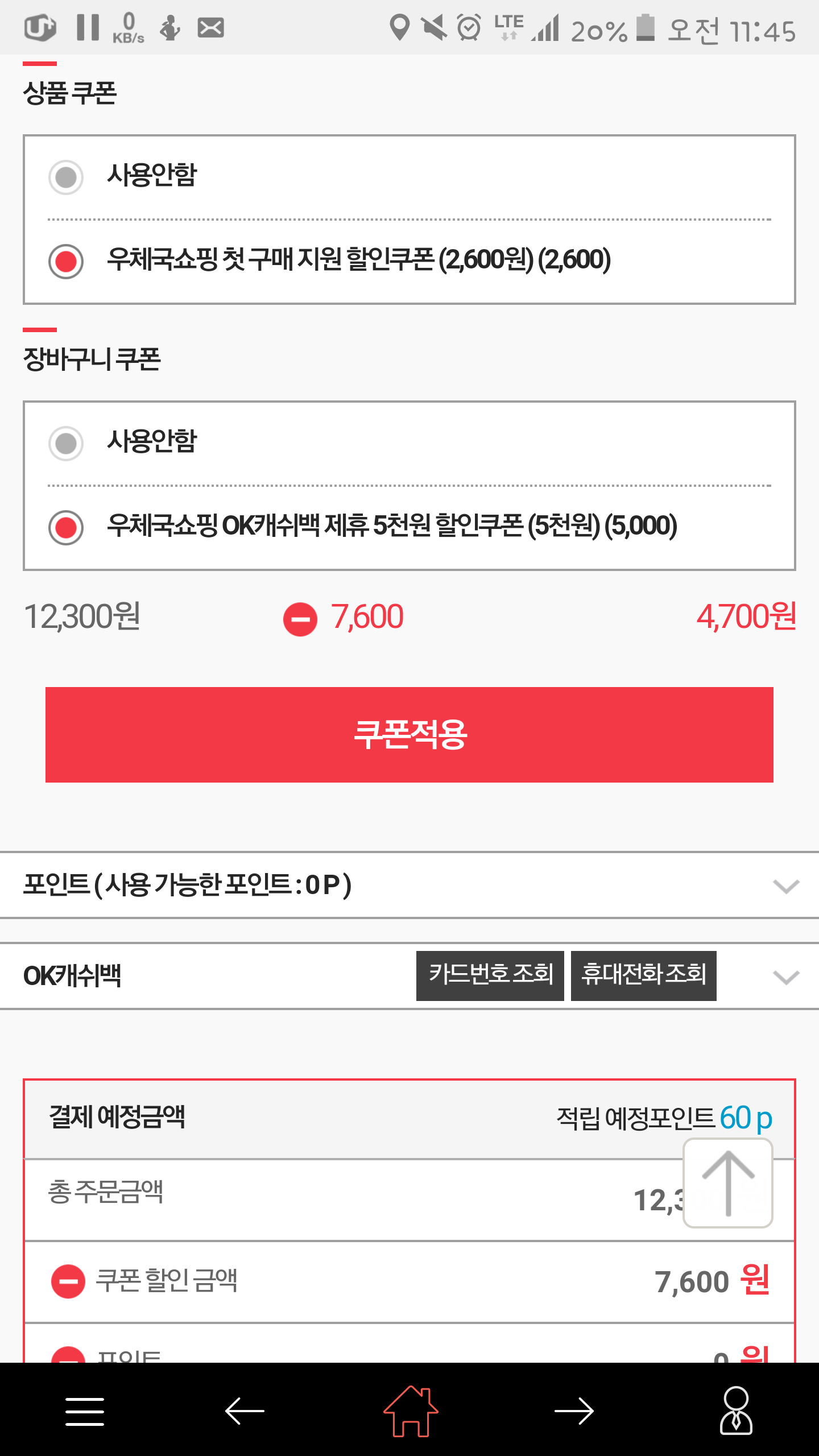The width and height of the screenshot is (819, 1456).
Task: Select the 첫 구매 지원 할인쿠폰 option
Action: click(x=66, y=261)
